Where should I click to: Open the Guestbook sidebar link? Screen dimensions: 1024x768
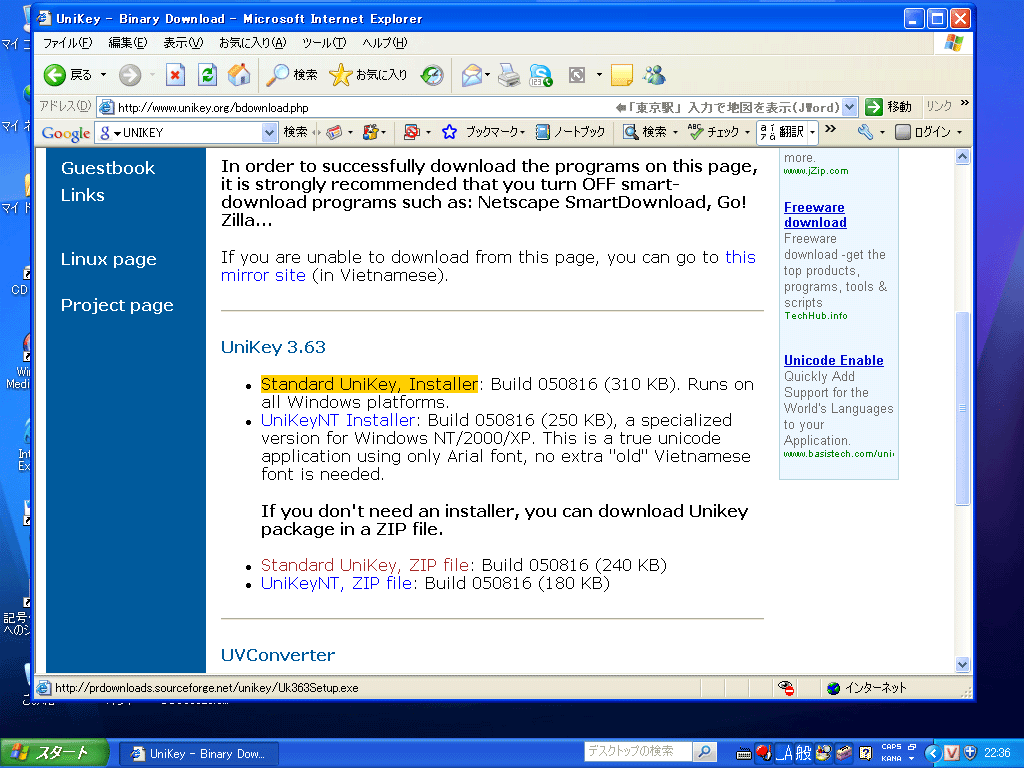[x=108, y=168]
